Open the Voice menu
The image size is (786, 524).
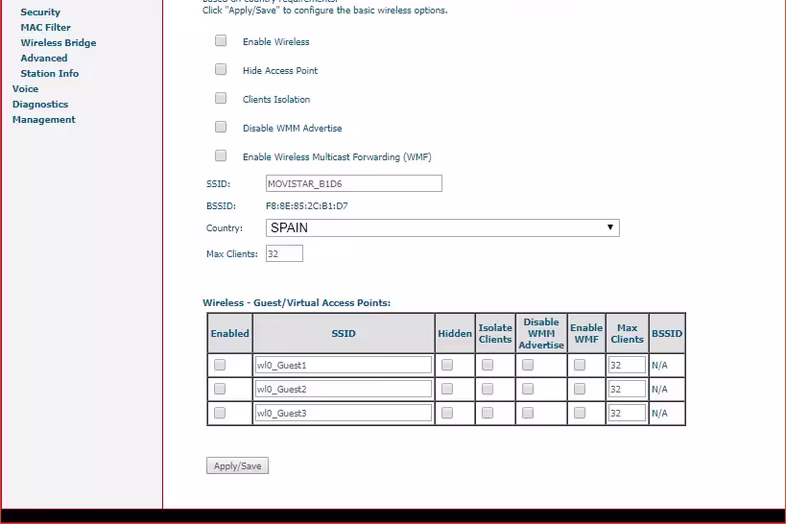[25, 89]
